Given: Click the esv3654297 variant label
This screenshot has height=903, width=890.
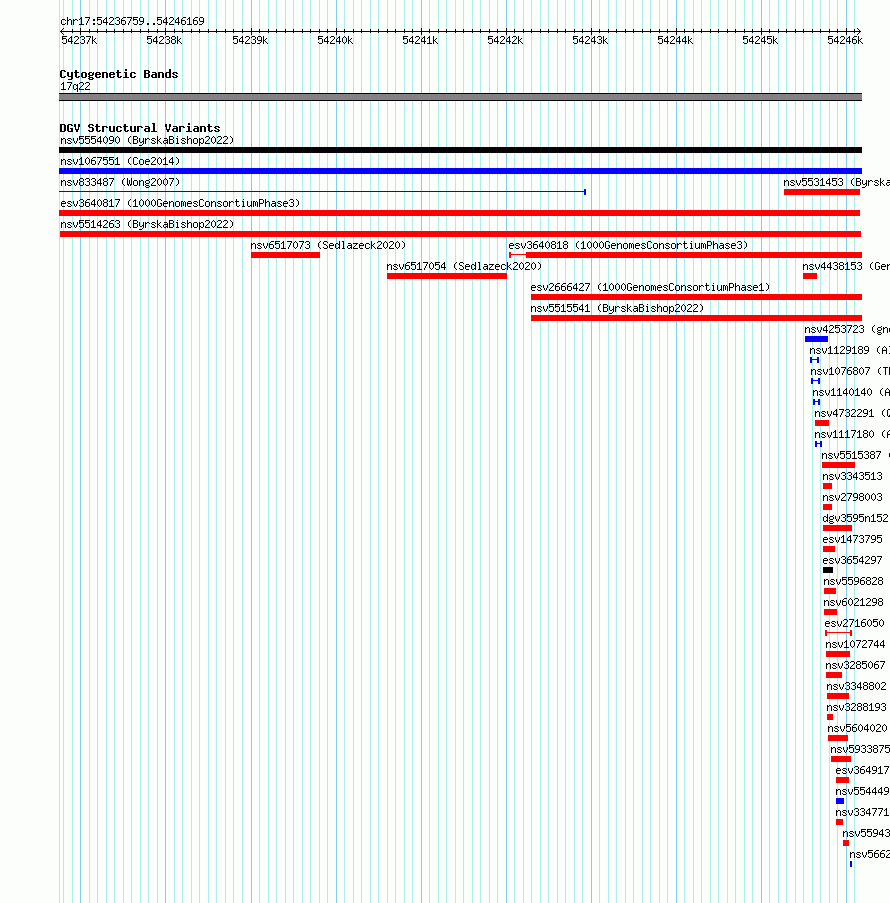Looking at the screenshot, I should pos(853,560).
